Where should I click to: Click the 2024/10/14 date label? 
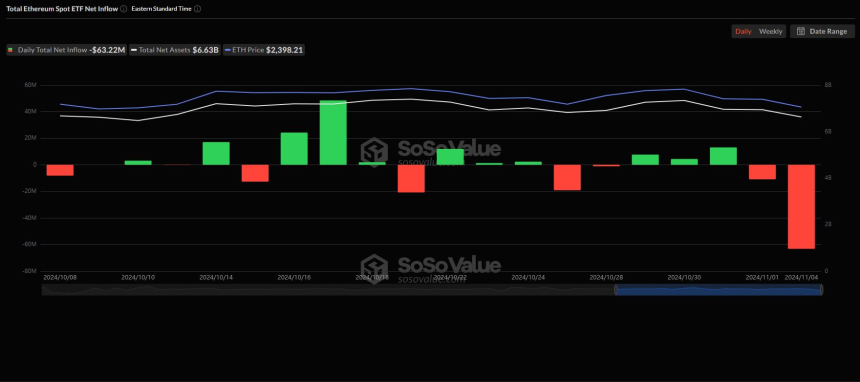coord(216,278)
